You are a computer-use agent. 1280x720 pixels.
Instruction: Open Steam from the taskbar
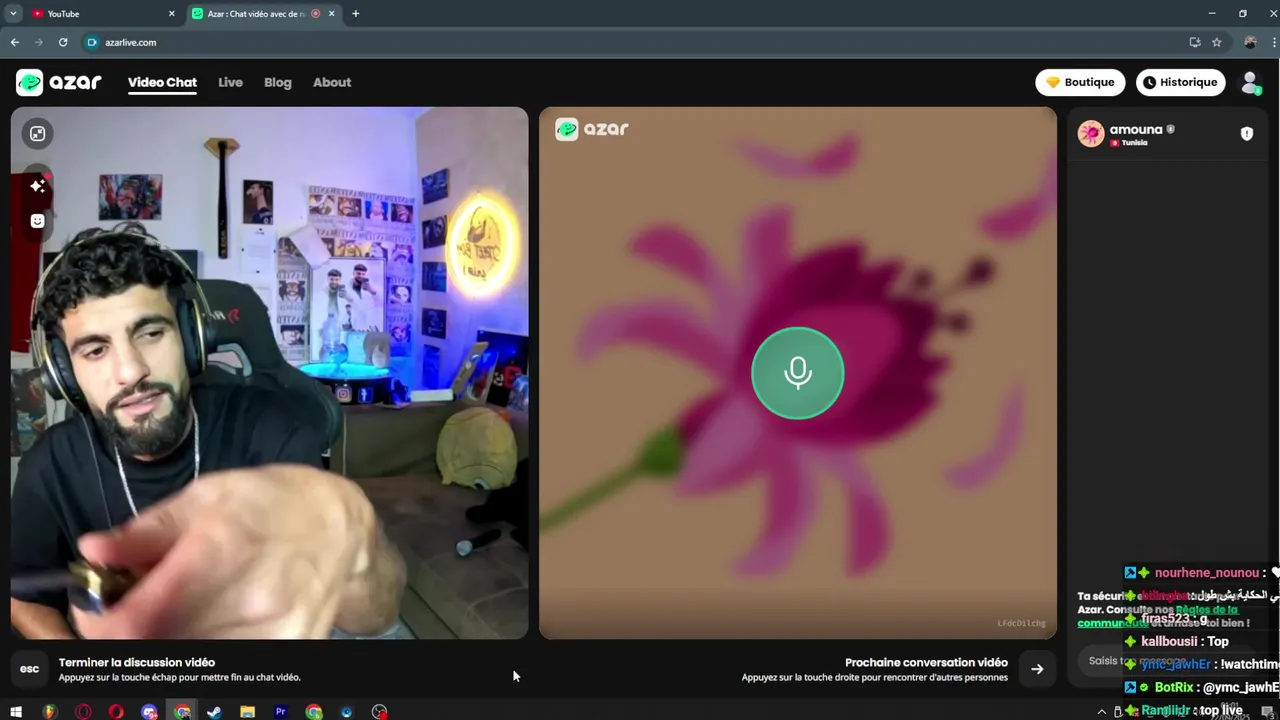[214, 712]
